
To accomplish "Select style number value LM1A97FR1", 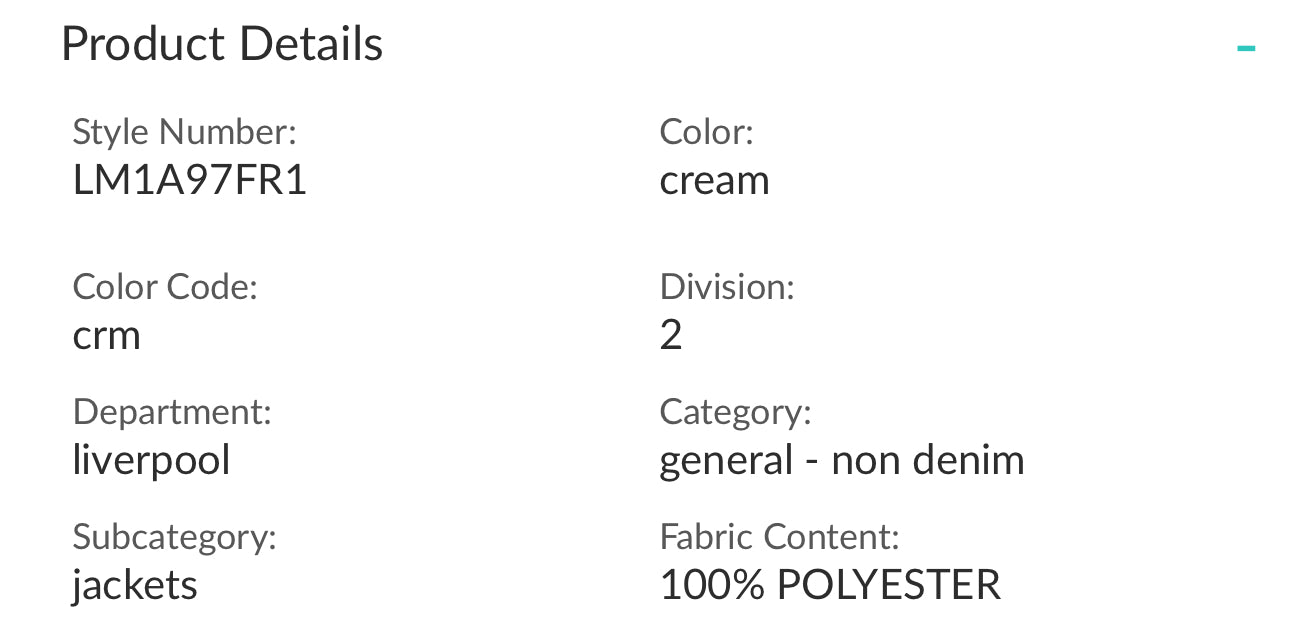I will [x=190, y=181].
